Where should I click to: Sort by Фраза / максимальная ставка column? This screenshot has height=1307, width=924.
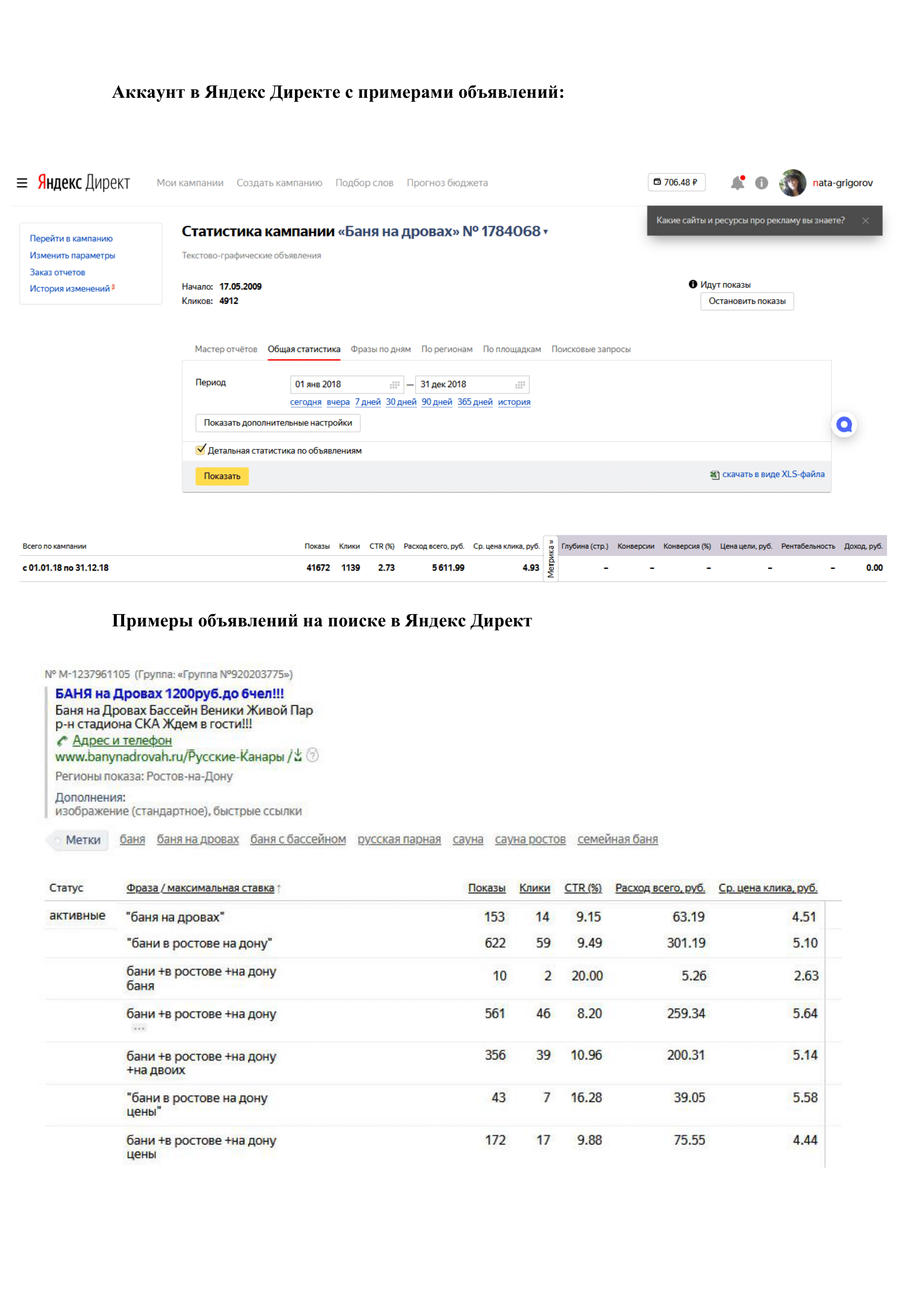[201, 888]
